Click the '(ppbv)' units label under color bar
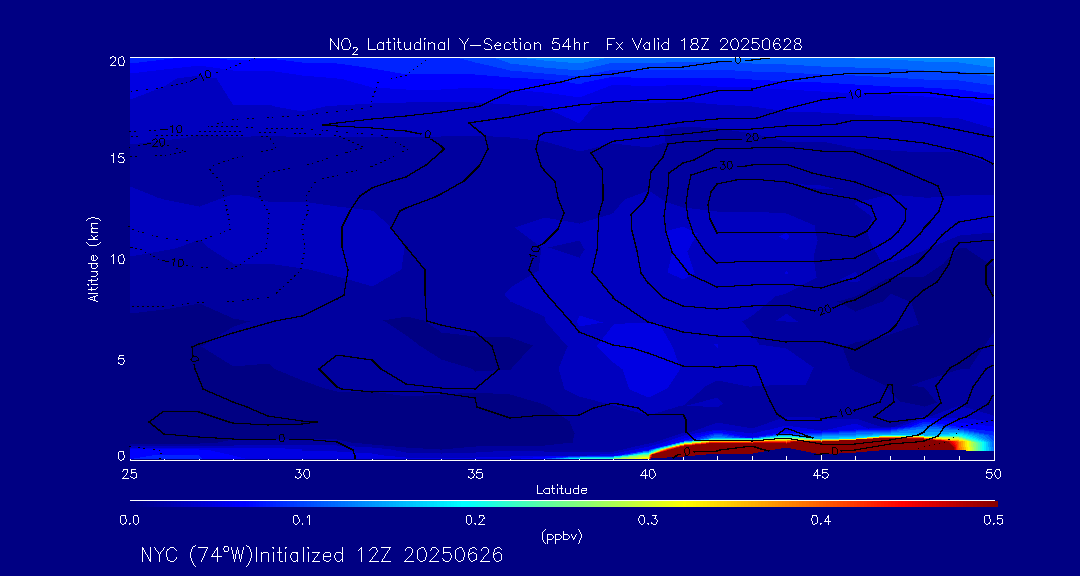1080x576 pixels. pos(562,537)
